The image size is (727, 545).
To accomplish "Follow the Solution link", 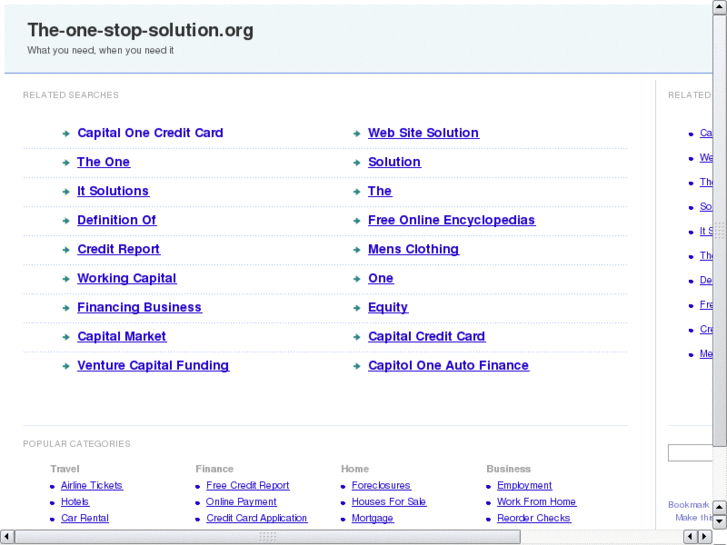I will tap(394, 162).
